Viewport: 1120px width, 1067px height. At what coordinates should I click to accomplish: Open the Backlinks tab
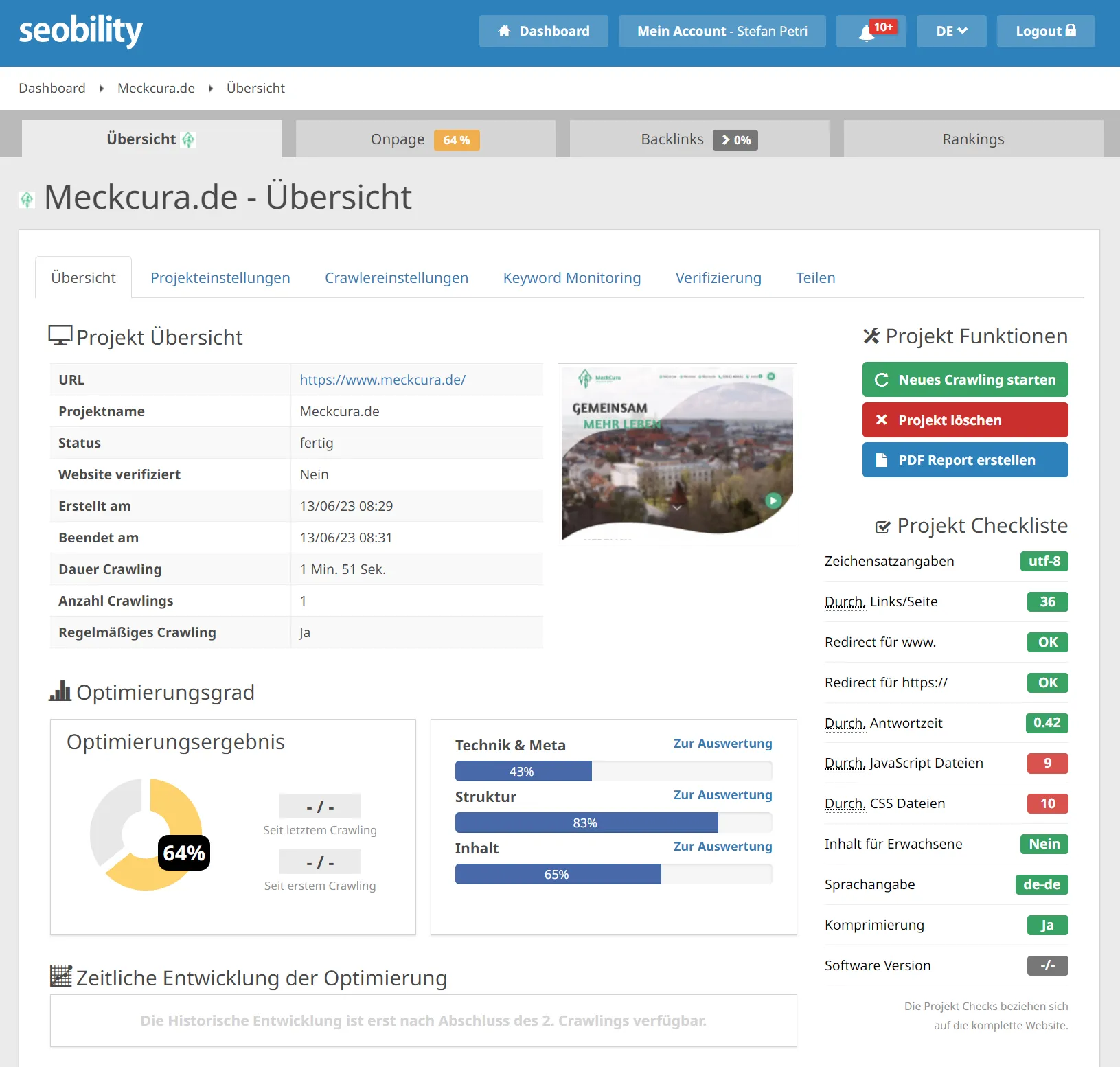point(699,139)
